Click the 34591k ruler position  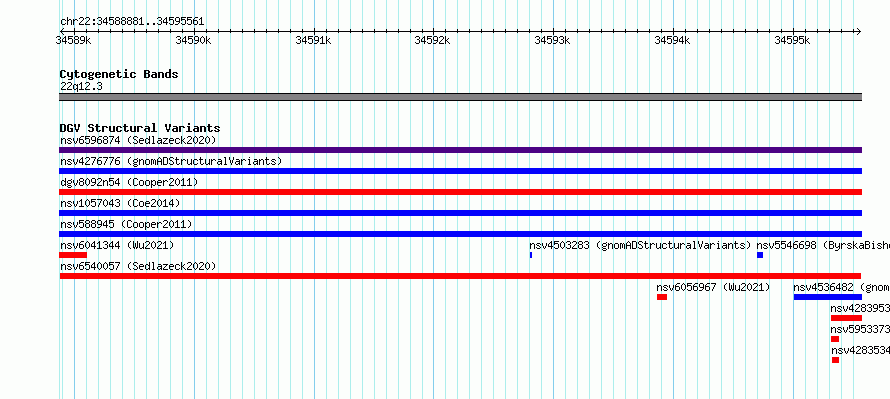pyautogui.click(x=313, y=40)
